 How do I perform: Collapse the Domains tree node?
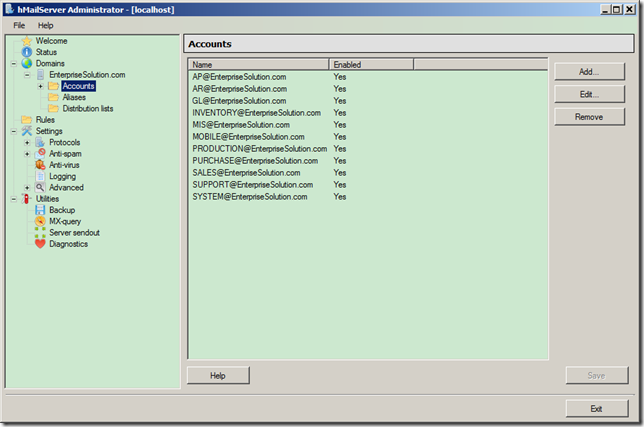click(x=14, y=64)
